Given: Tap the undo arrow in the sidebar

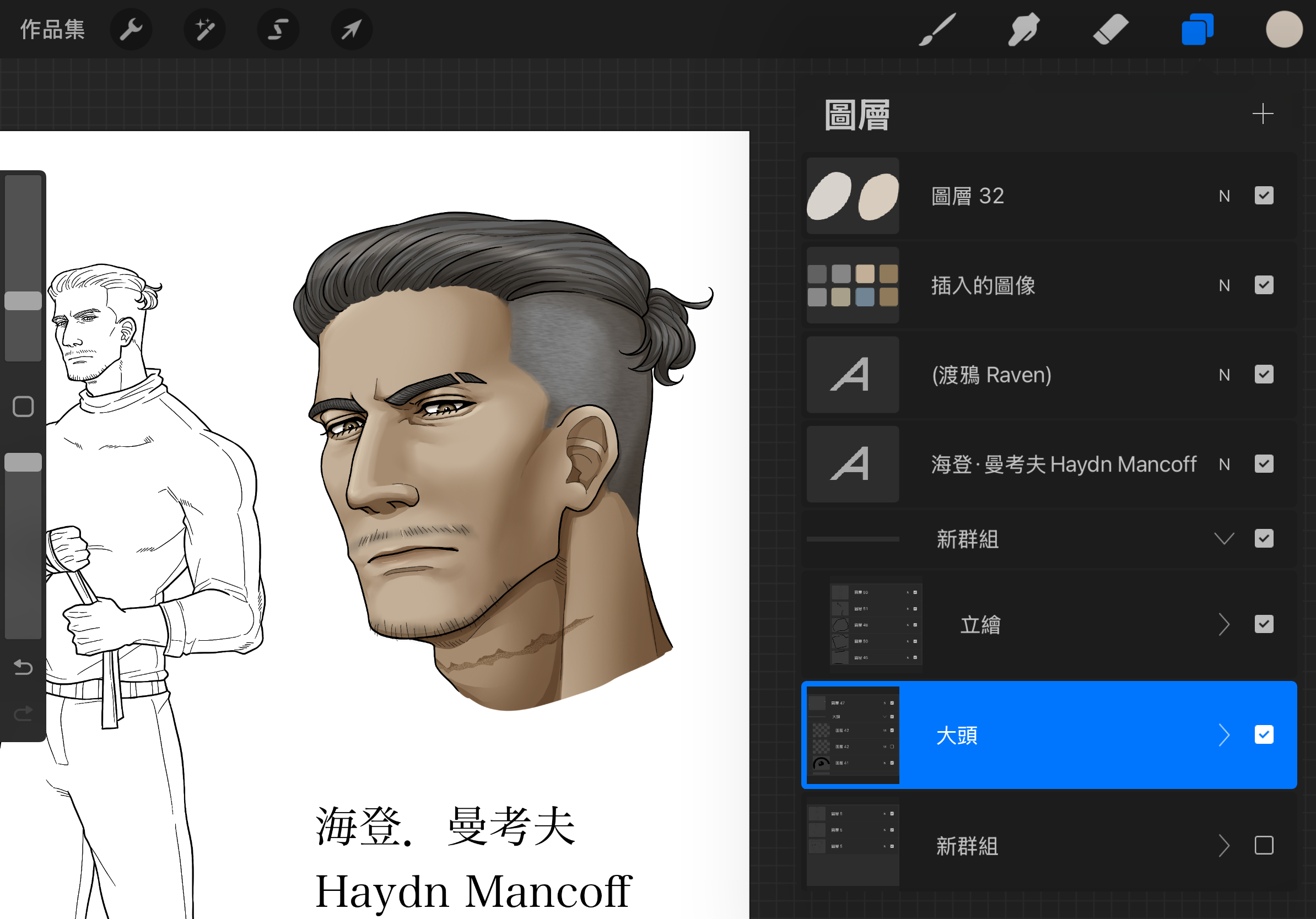Looking at the screenshot, I should click(23, 667).
